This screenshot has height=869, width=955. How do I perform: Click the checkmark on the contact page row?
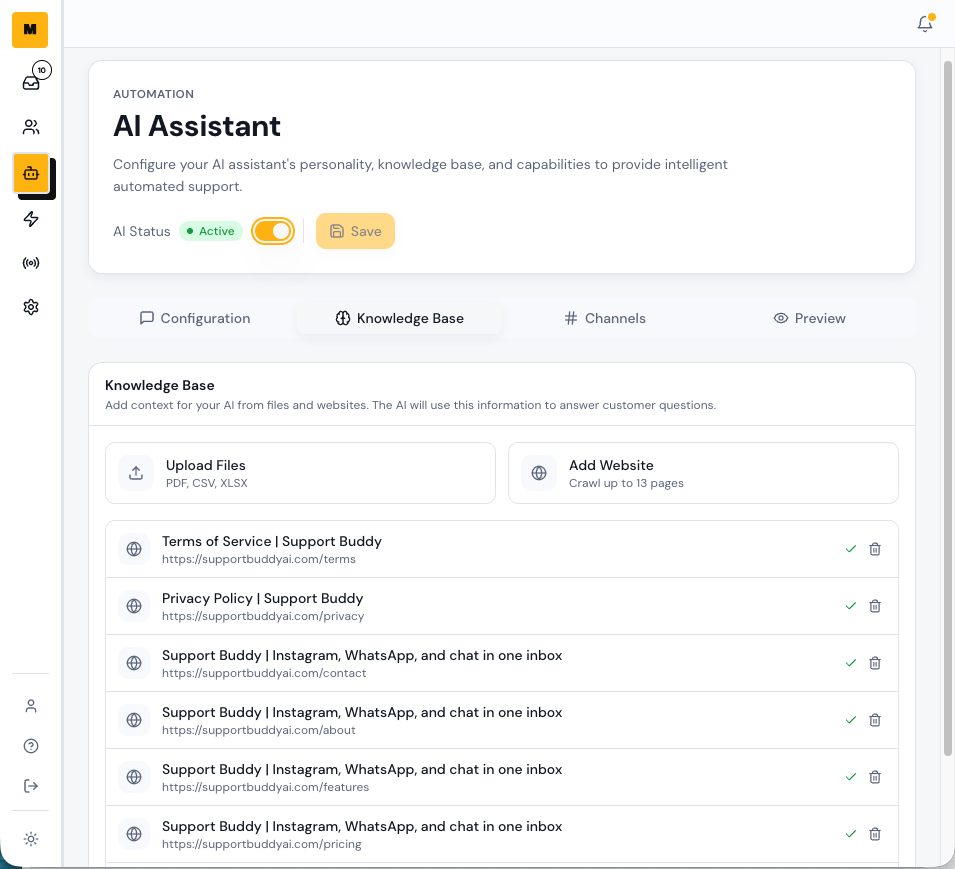[x=851, y=663]
